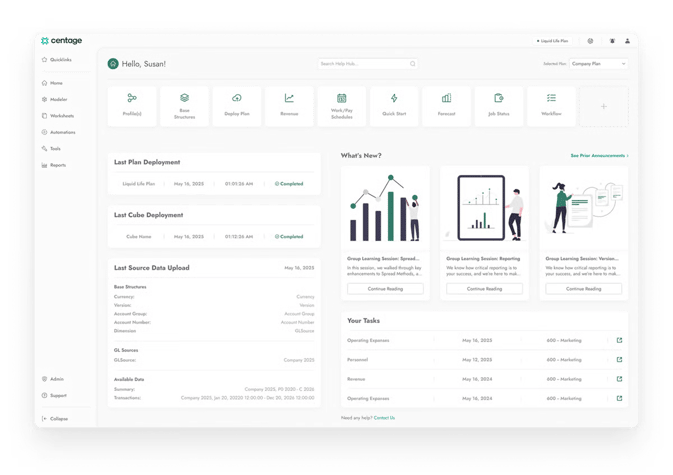Click the Deploy Plan cloud icon tile
The image size is (673, 475).
[x=237, y=104]
